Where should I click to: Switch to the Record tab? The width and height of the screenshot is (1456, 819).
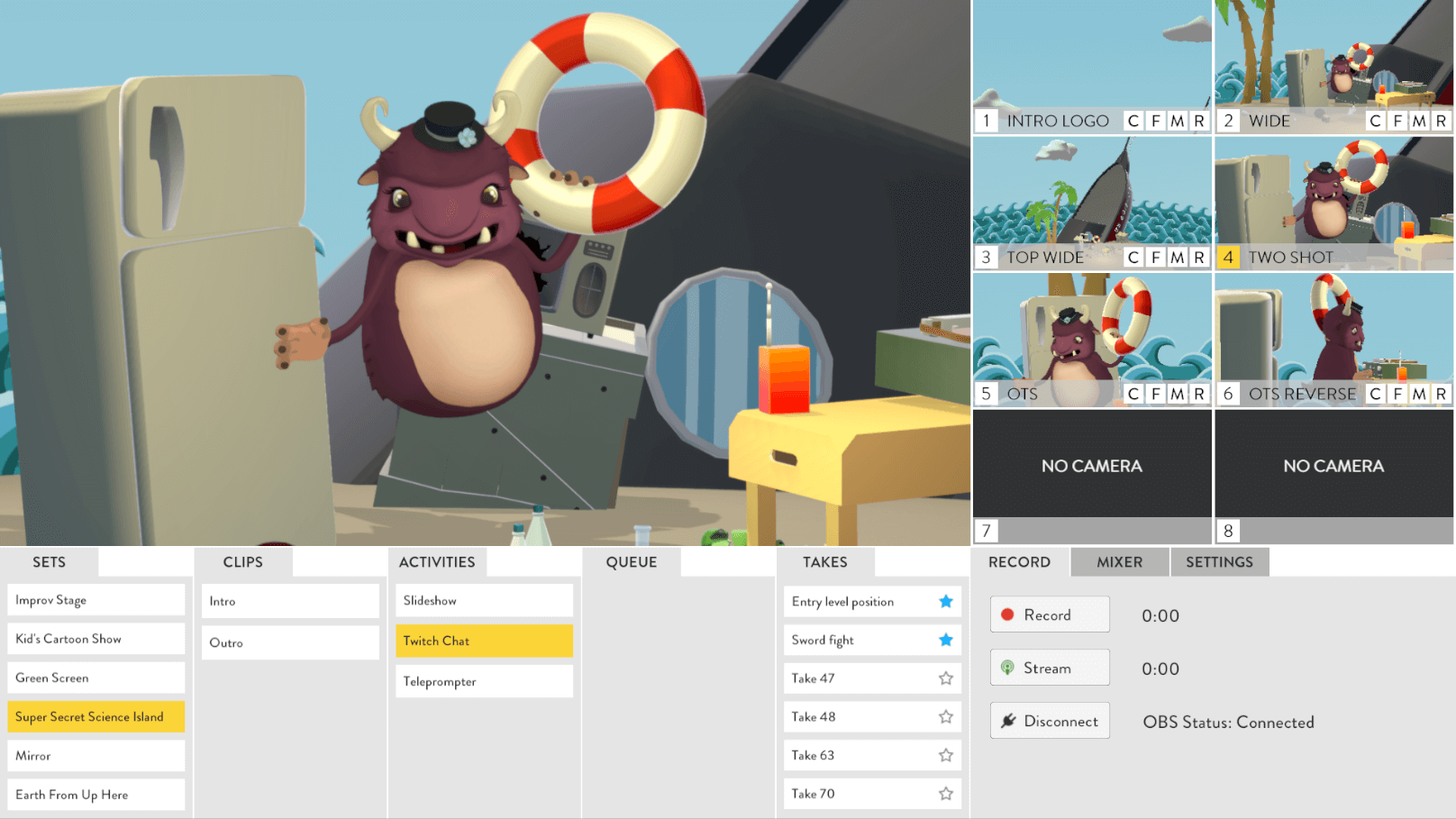[1020, 562]
